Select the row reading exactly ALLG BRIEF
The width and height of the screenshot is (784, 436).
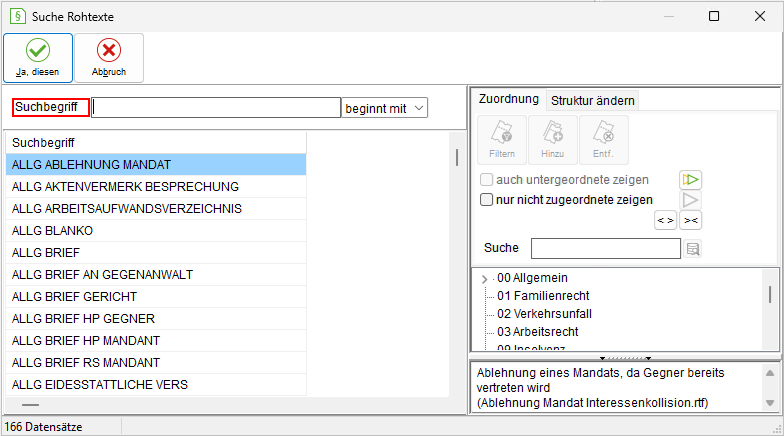coord(156,252)
